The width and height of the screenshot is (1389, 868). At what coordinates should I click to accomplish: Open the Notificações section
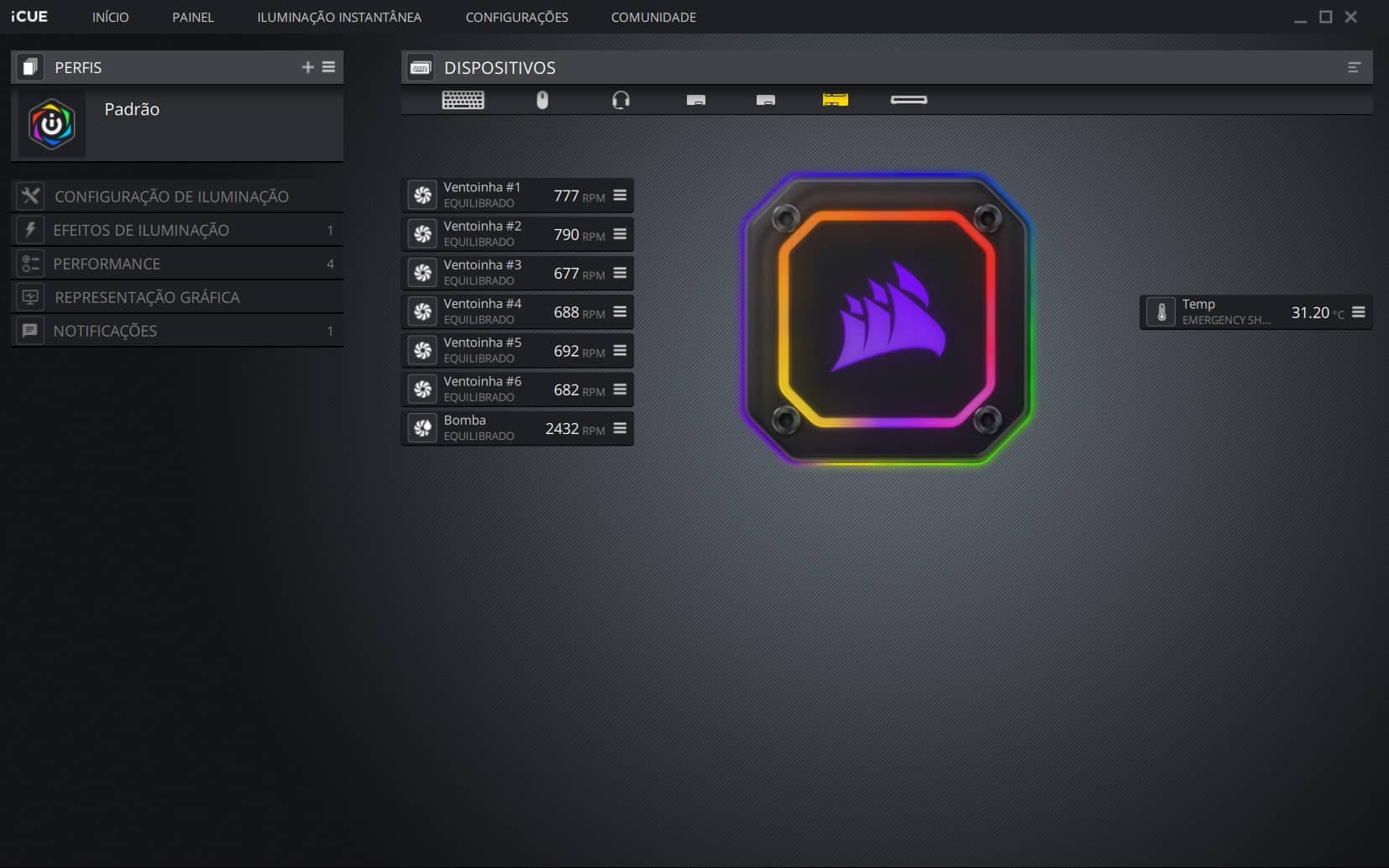tap(177, 331)
